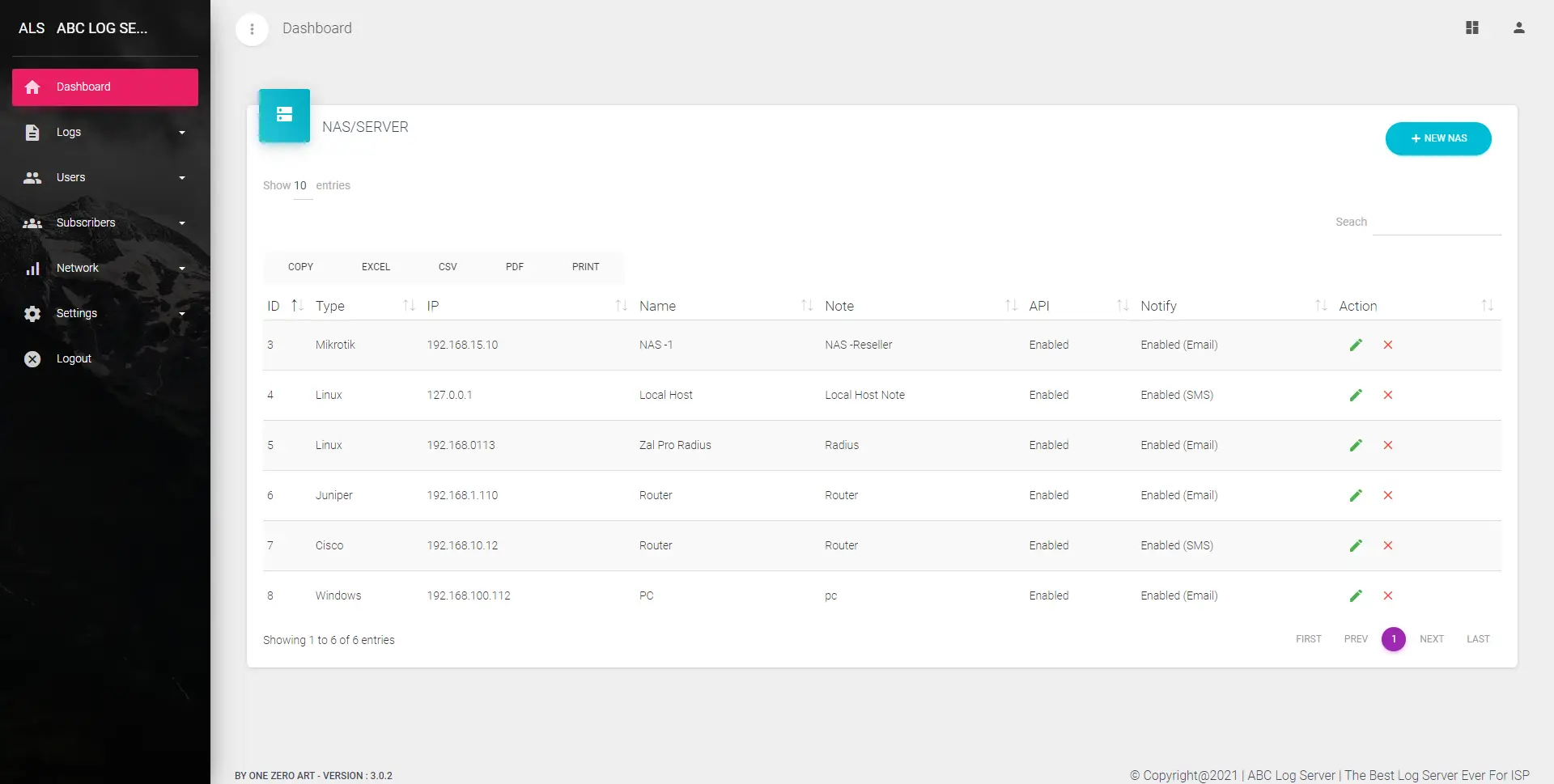Select page 1 in pagination
This screenshot has width=1554, height=784.
point(1394,639)
